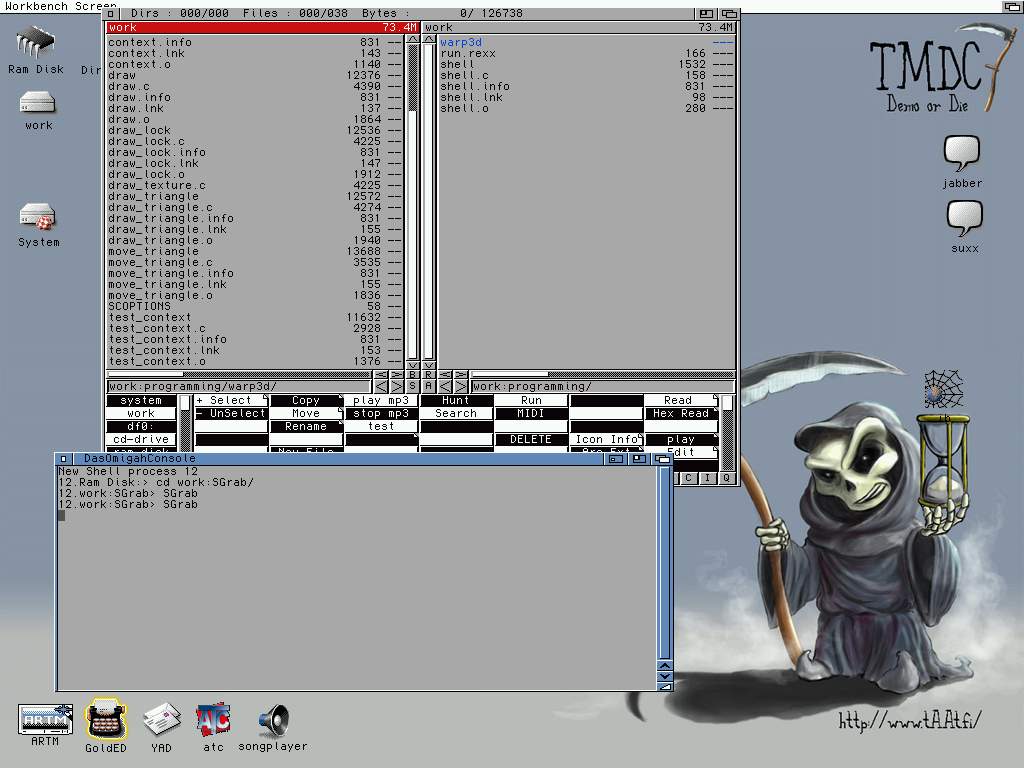This screenshot has height=768, width=1024.
Task: Click the small B button between file panes
Action: [x=412, y=374]
